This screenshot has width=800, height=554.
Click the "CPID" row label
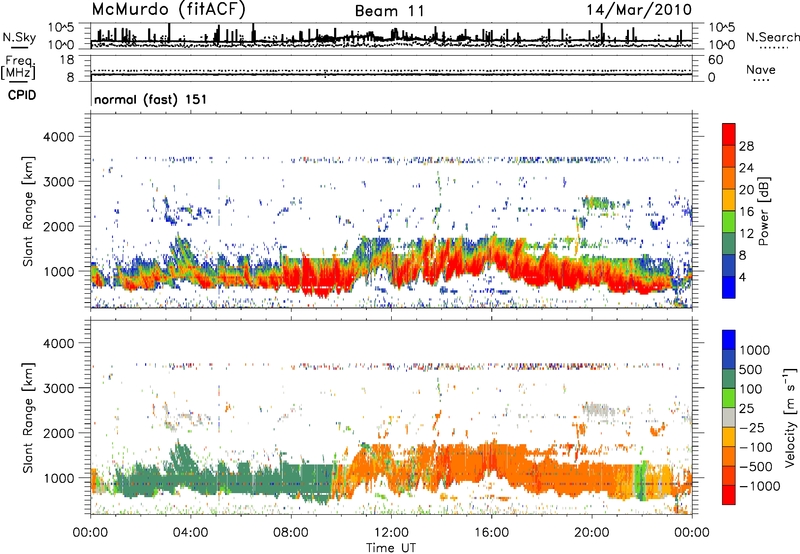click(22, 95)
